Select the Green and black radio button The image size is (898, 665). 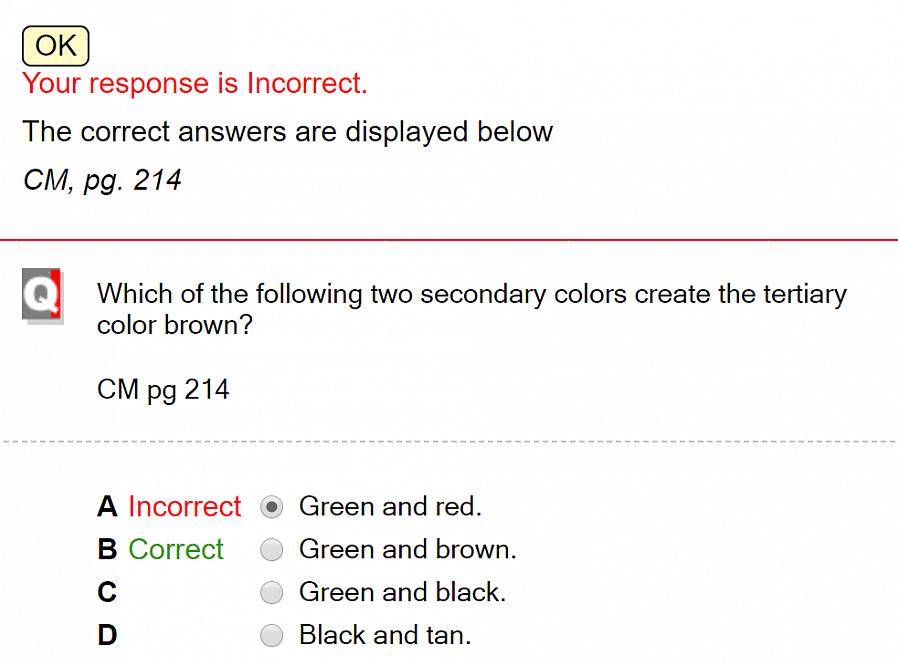[x=271, y=593]
